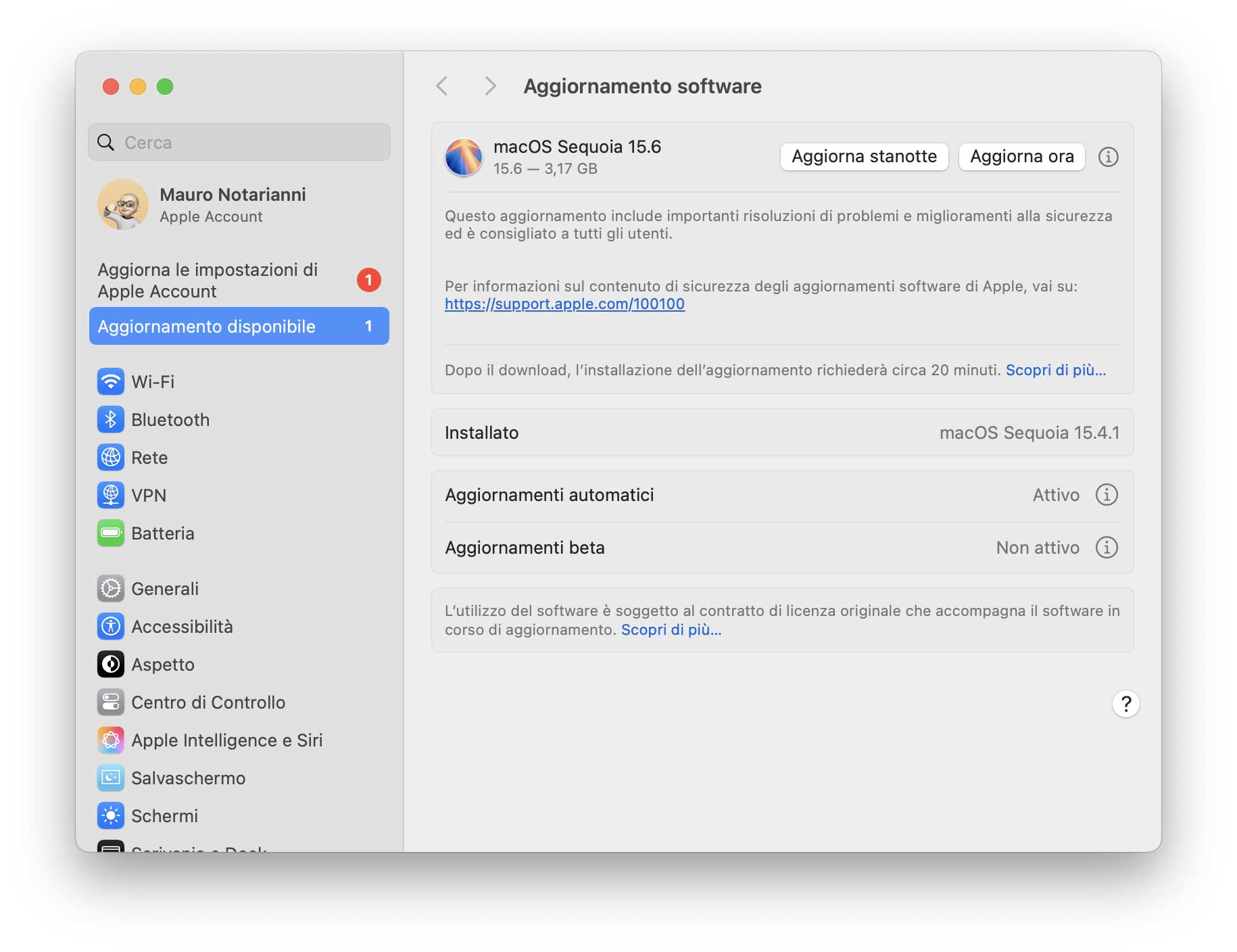The height and width of the screenshot is (952, 1237).
Task: Click the yellow minimize window button
Action: pos(138,87)
